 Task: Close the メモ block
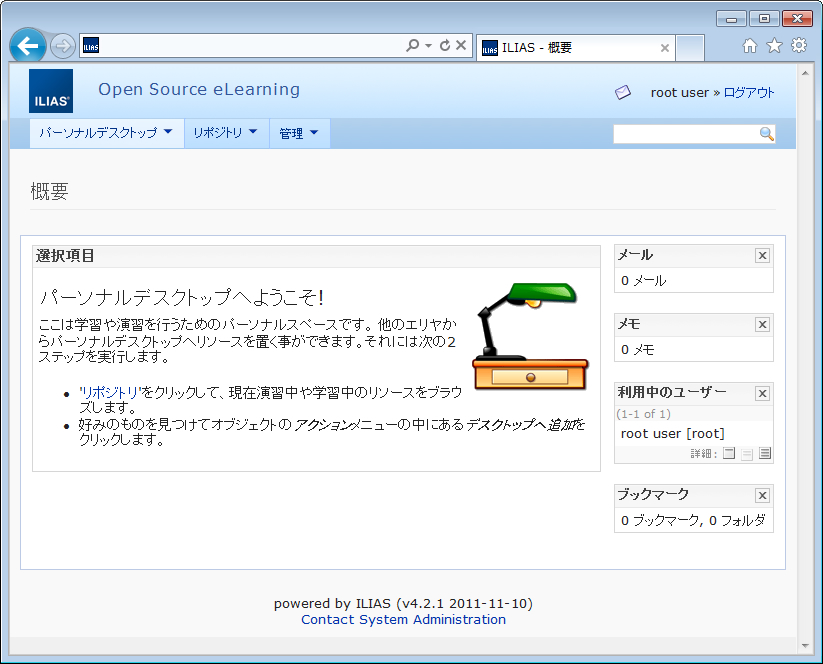(762, 325)
